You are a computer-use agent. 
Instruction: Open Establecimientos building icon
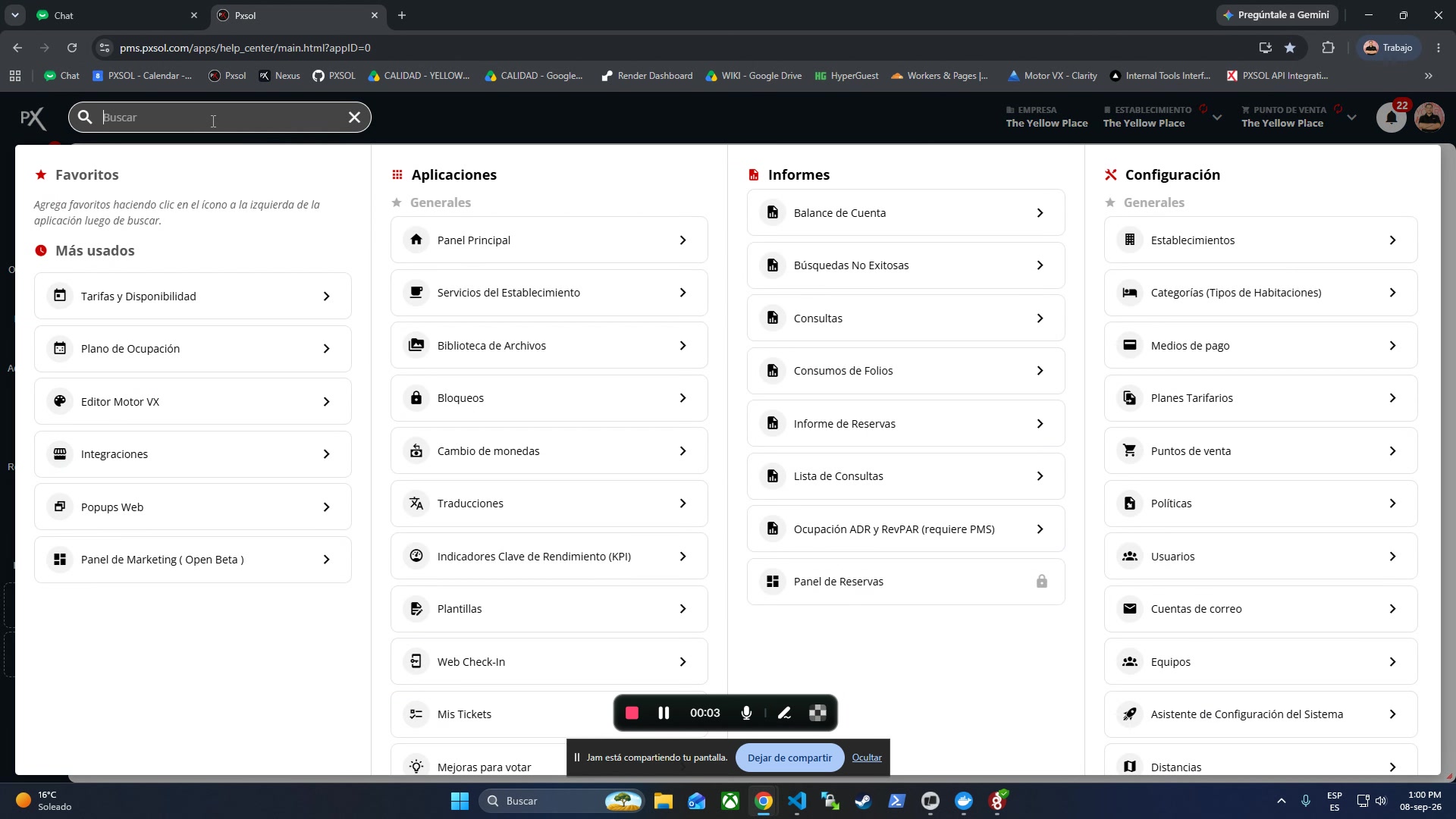(x=1130, y=240)
